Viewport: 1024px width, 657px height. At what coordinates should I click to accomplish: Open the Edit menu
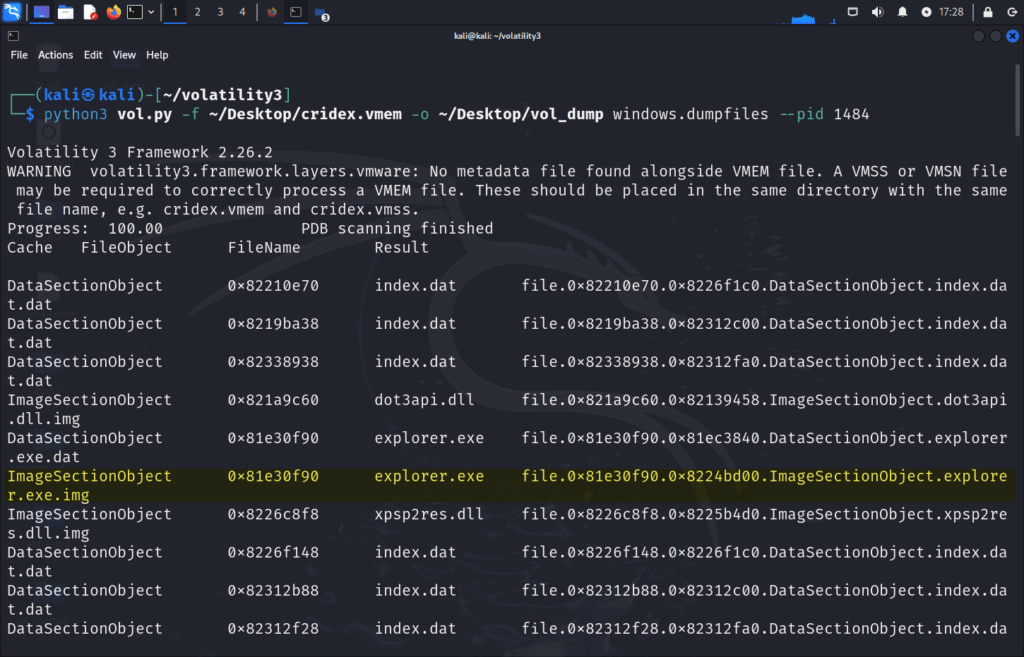tap(93, 55)
